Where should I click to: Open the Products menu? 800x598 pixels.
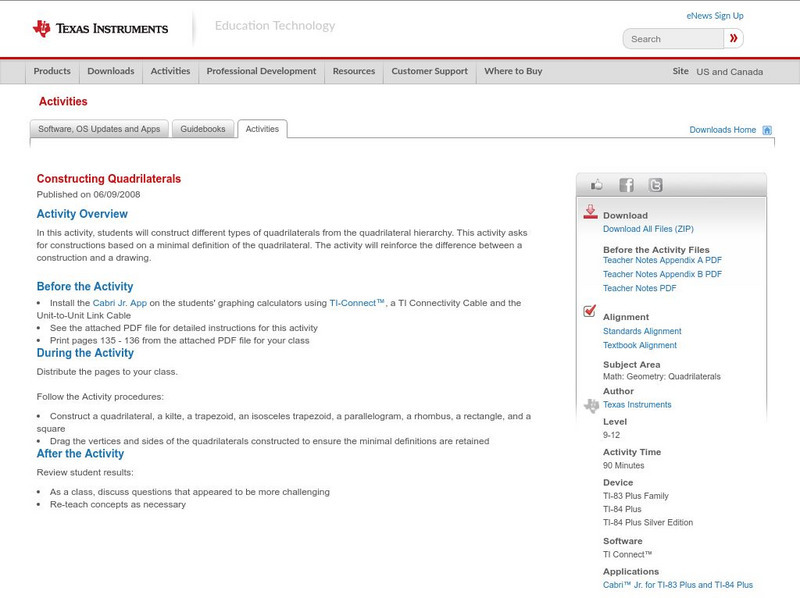pyautogui.click(x=52, y=71)
